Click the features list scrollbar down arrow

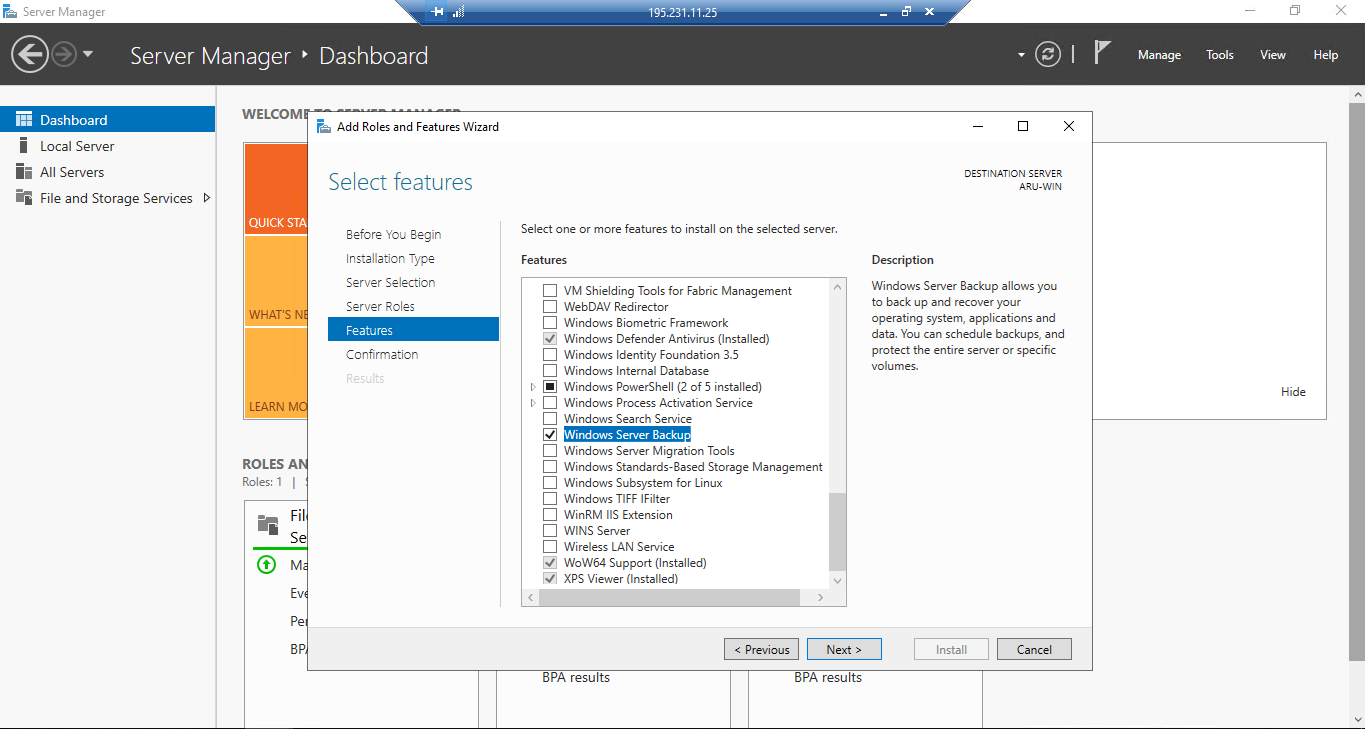pos(837,580)
